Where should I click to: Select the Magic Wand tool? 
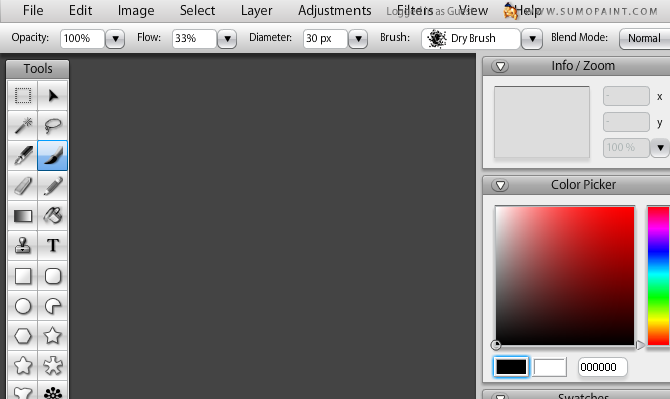pyautogui.click(x=23, y=126)
